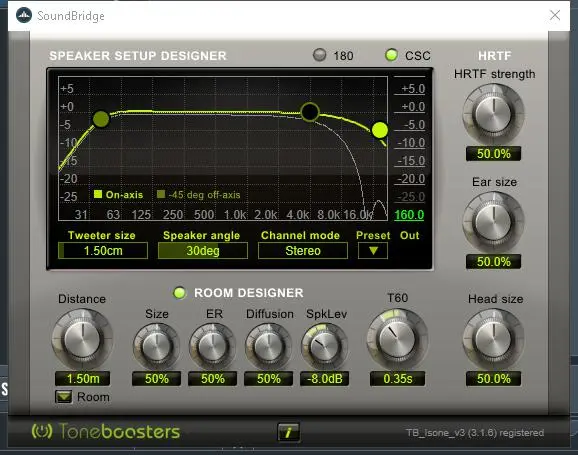Click the Distance 1.50m value
Viewport: 578px width, 455px height.
pyautogui.click(x=83, y=379)
